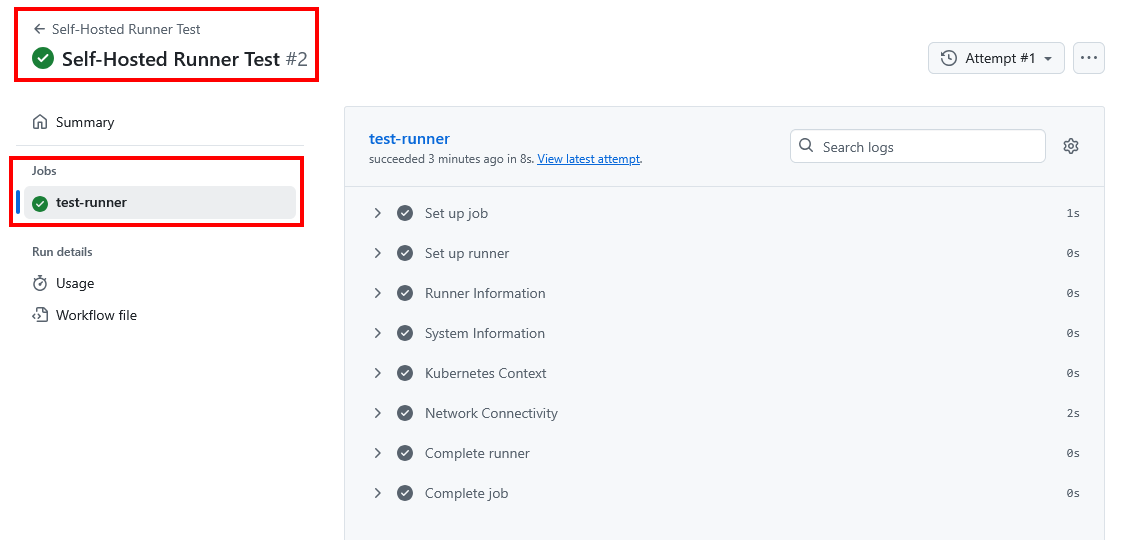Viewport: 1129px width, 540px height.
Task: Open the Attempt #1 dropdown
Action: coord(996,58)
